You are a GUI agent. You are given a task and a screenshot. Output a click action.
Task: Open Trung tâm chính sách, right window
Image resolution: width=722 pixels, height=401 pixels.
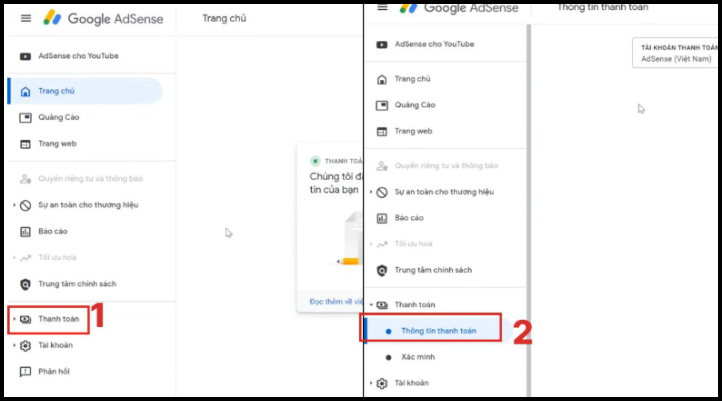pyautogui.click(x=433, y=270)
